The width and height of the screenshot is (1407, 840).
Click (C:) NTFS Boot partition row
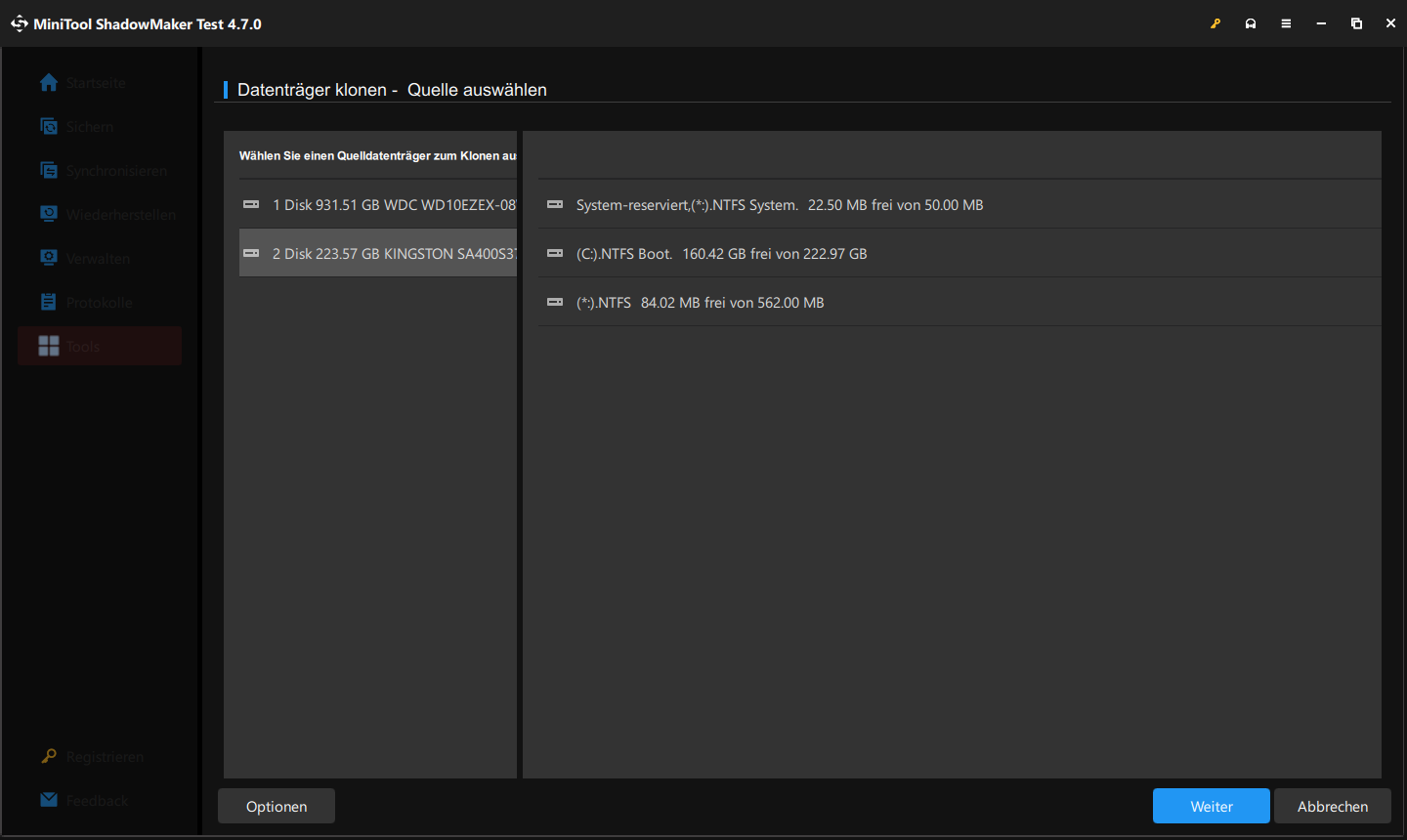pyautogui.click(x=959, y=253)
